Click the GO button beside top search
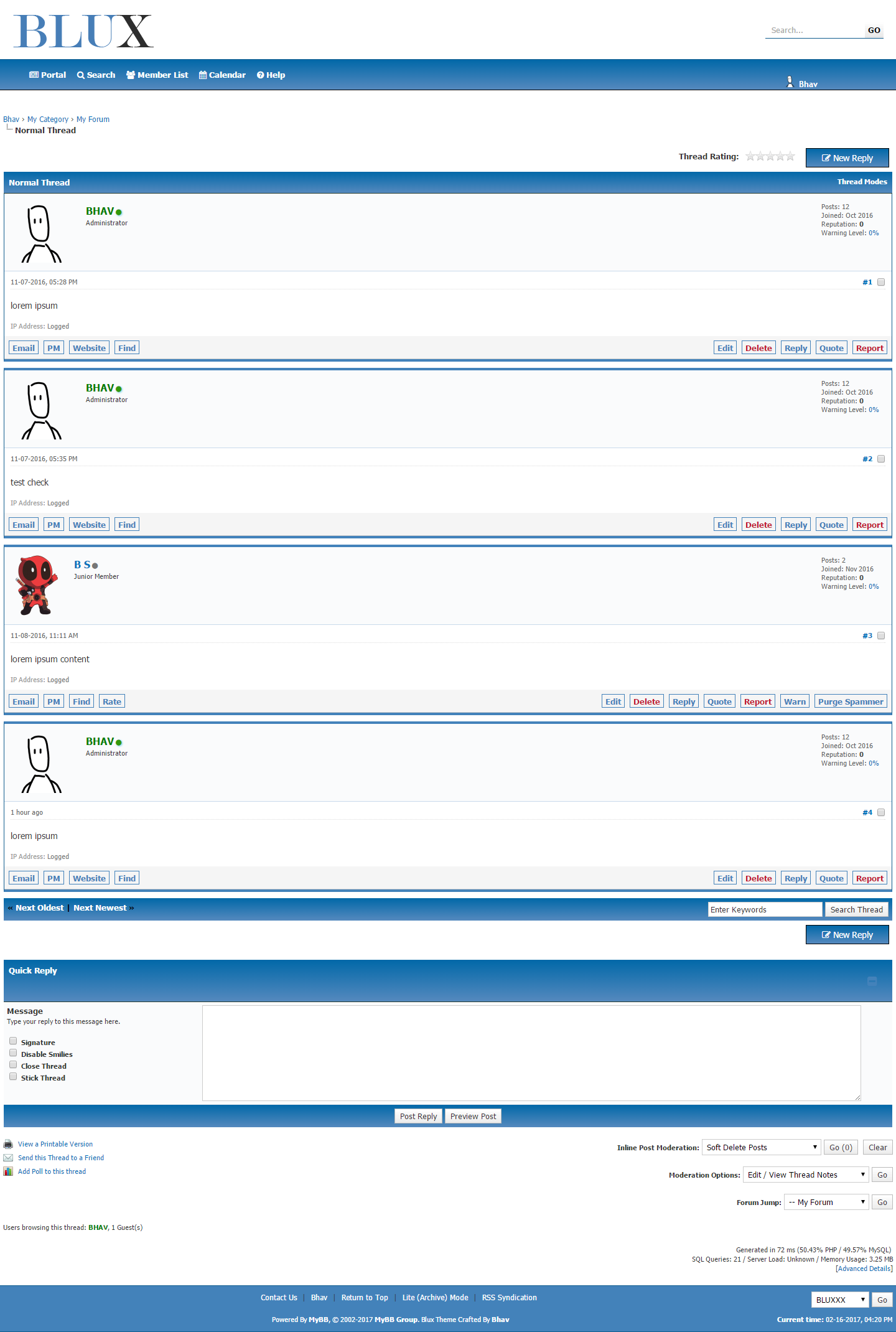The height and width of the screenshot is (1332, 896). coord(874,30)
